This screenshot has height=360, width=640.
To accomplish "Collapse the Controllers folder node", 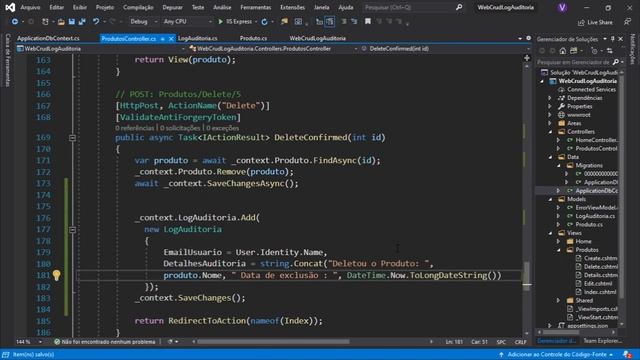I will pos(550,132).
